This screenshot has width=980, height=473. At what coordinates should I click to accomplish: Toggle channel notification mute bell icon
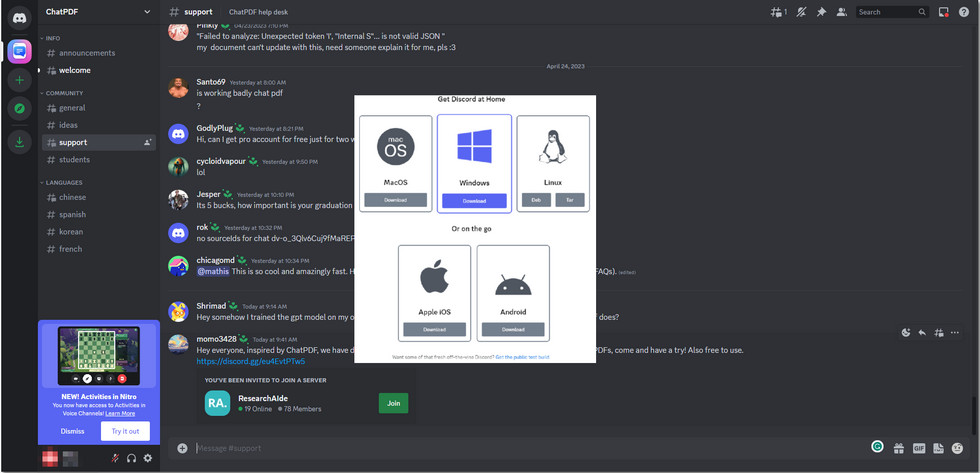tap(801, 12)
